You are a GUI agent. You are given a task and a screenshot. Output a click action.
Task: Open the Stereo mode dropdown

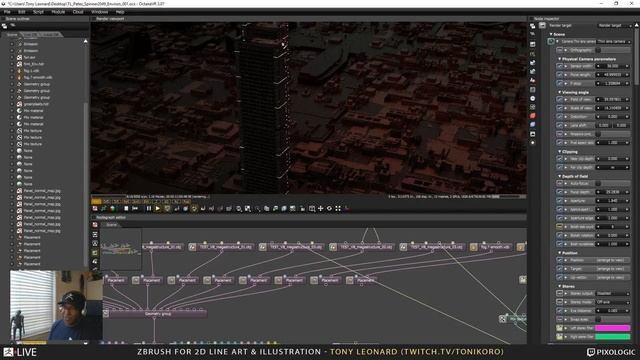tap(613, 302)
